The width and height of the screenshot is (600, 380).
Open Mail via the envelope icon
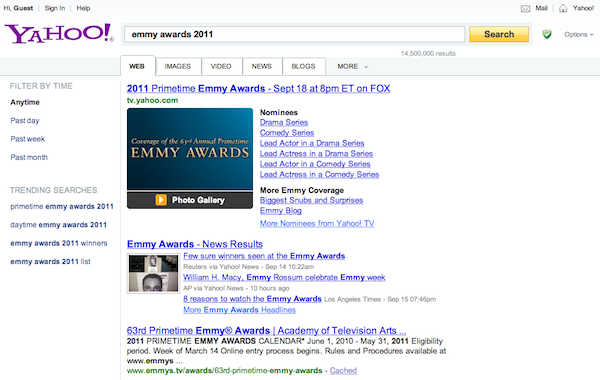pyautogui.click(x=525, y=8)
